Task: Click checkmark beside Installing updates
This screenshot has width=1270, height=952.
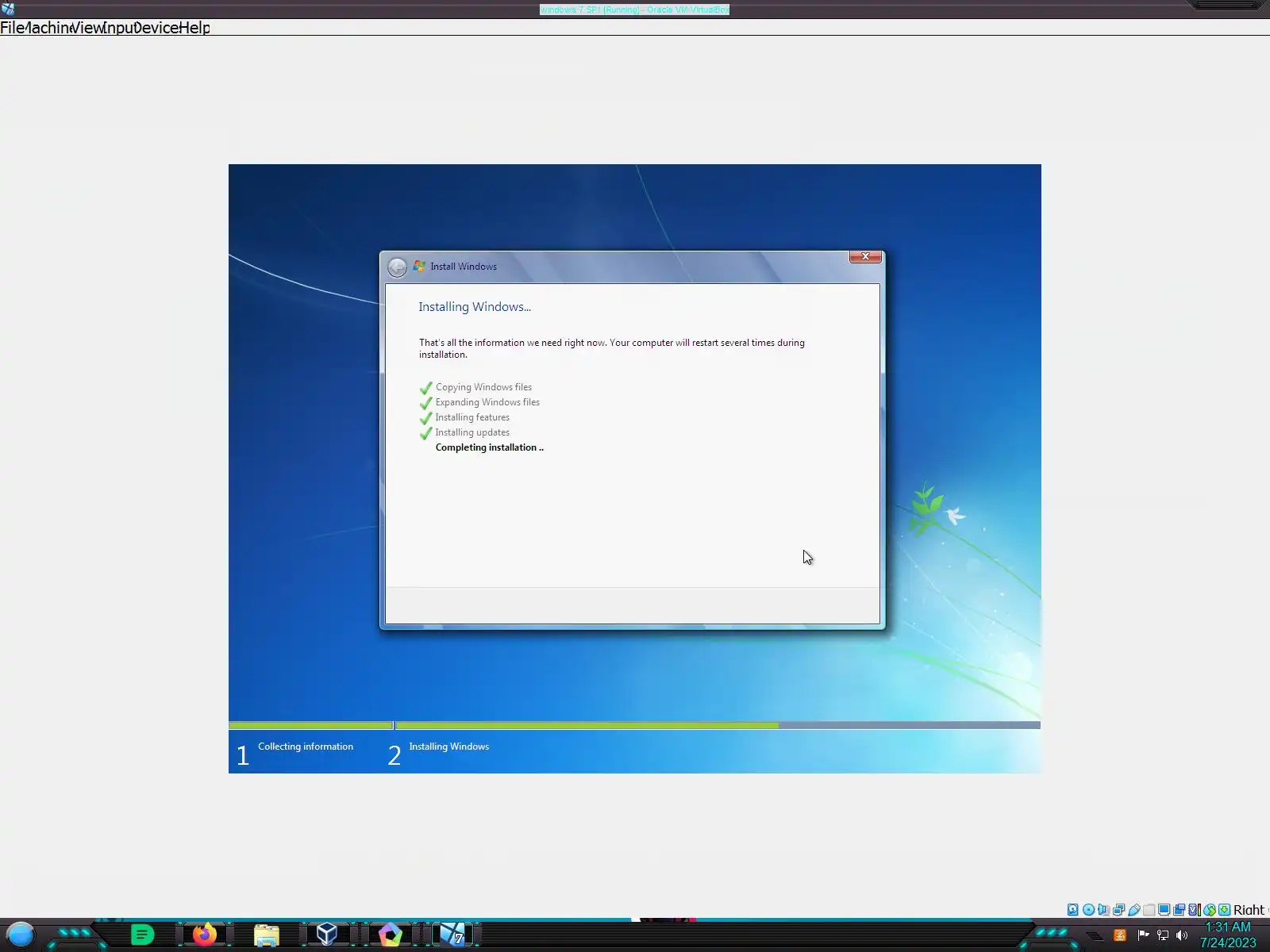Action: (426, 433)
